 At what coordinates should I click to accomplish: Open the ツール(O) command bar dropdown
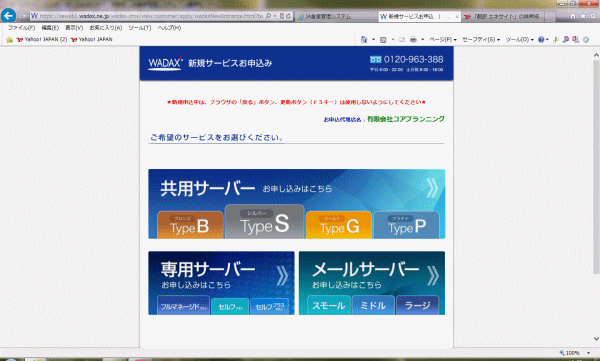click(519, 39)
